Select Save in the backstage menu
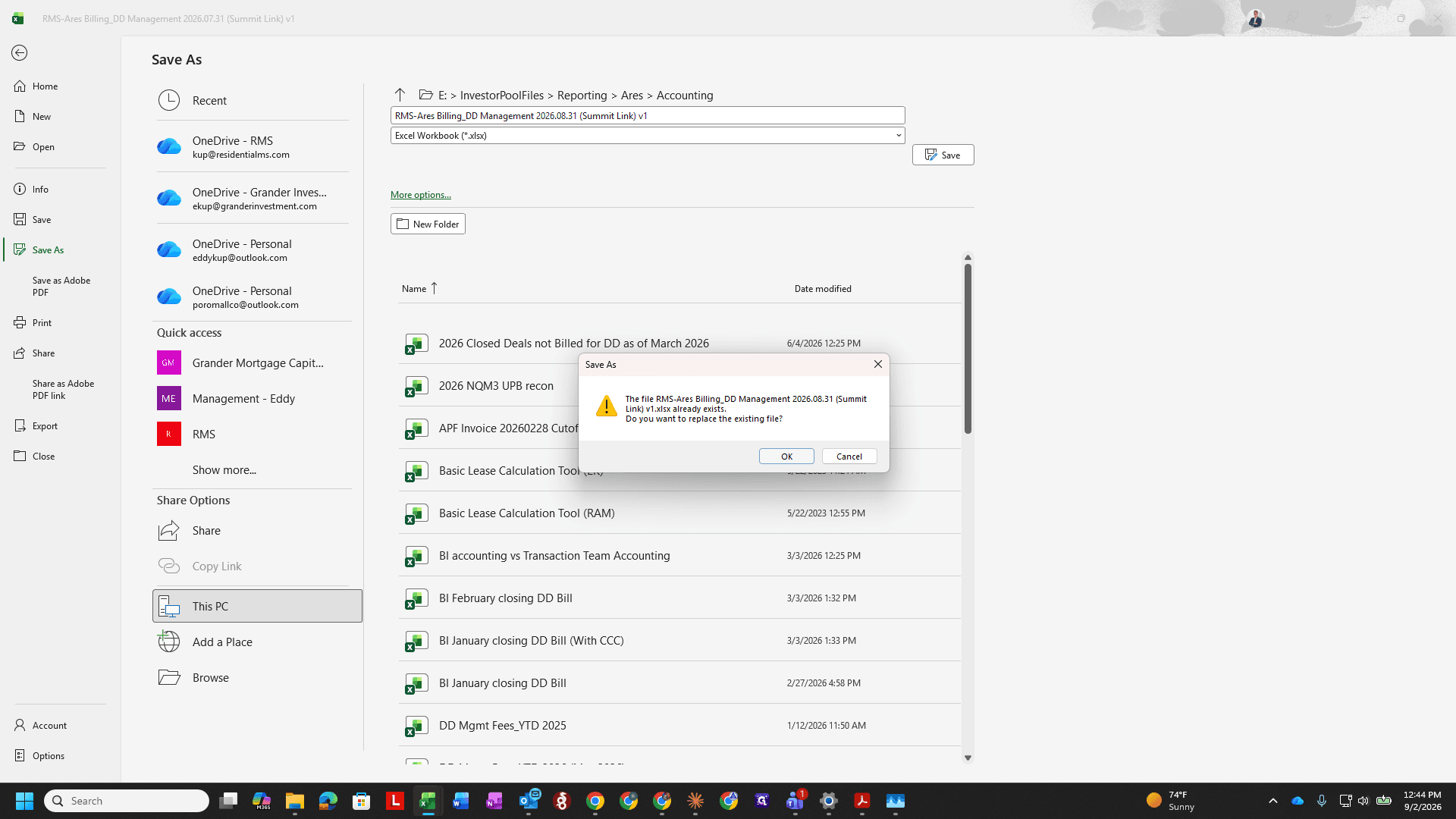The image size is (1456, 819). coord(61,219)
